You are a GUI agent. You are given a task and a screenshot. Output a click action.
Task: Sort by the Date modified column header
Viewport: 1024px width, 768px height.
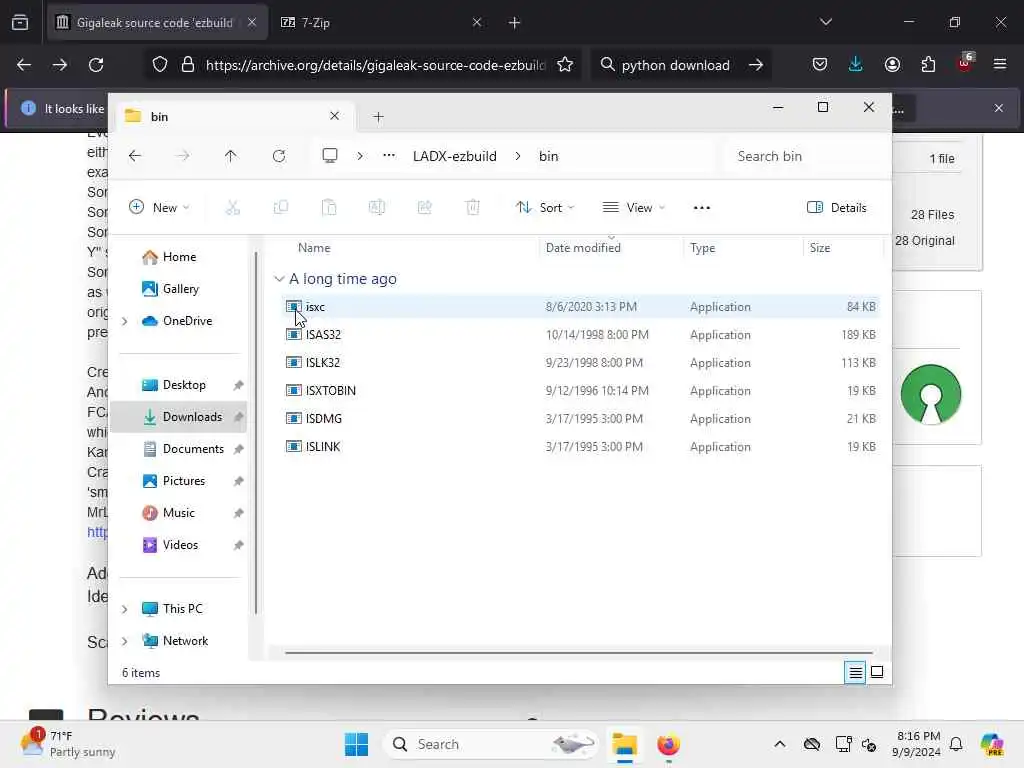coord(583,248)
